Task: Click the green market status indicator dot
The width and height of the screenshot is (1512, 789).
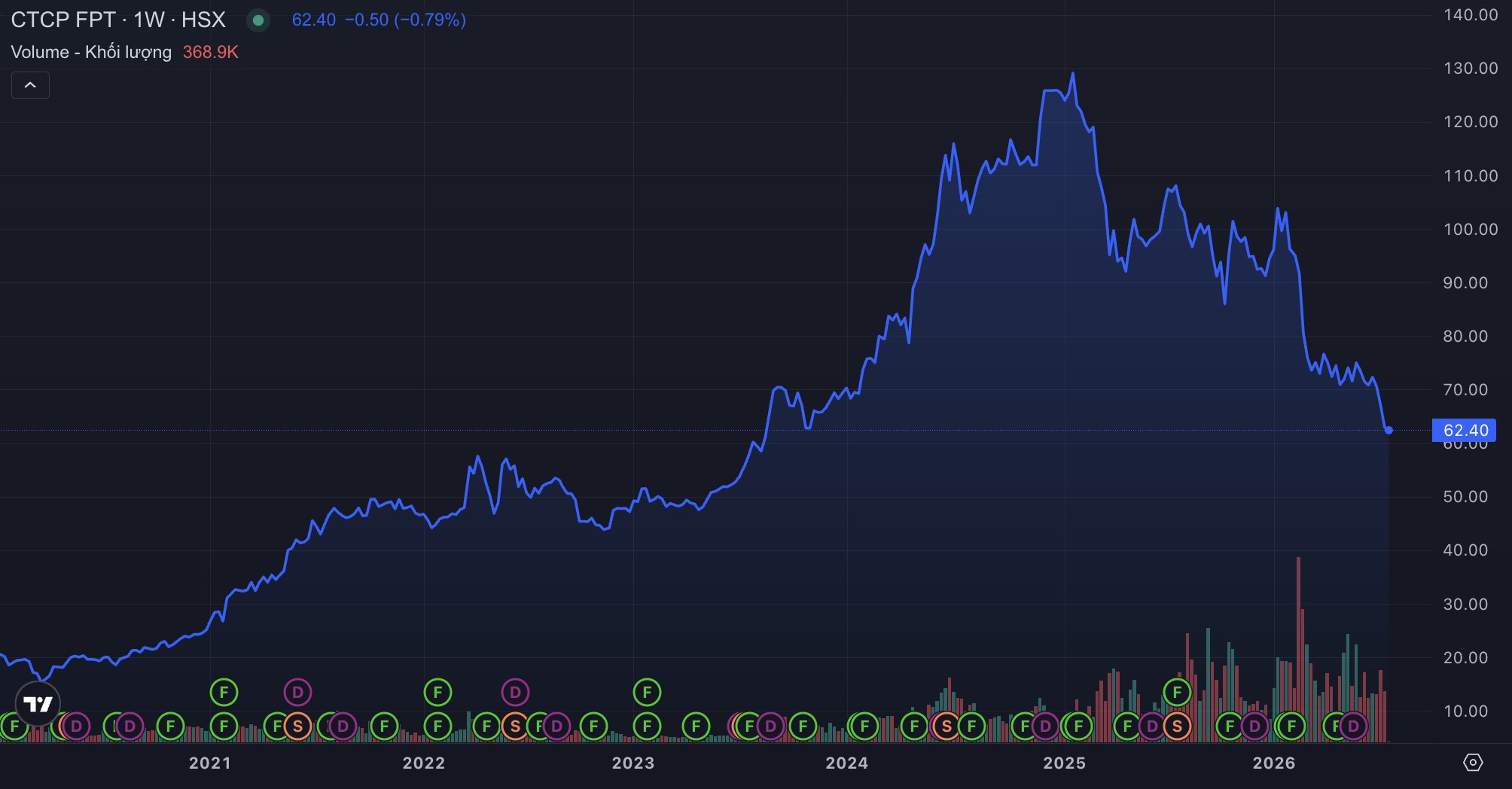Action: click(x=258, y=20)
